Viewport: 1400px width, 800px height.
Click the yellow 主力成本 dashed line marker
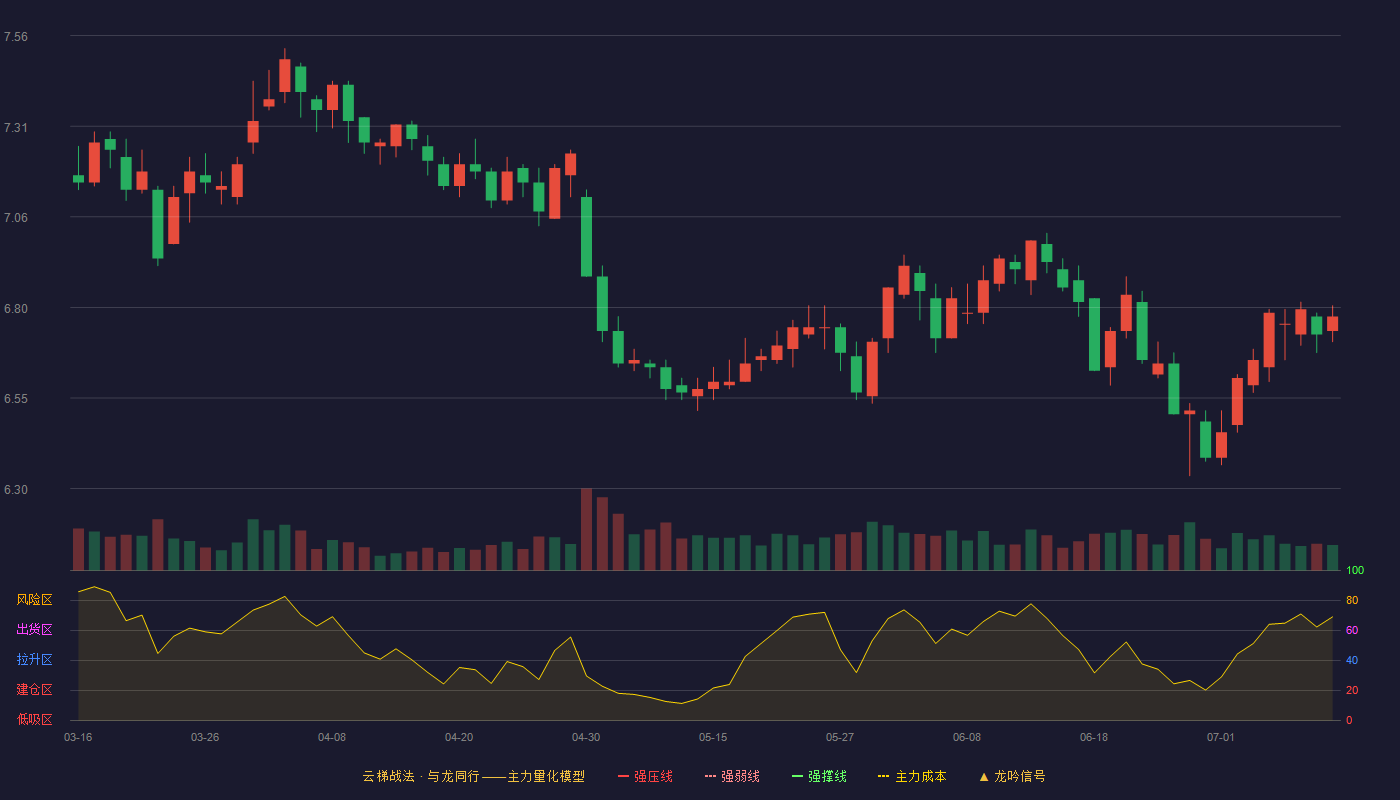click(884, 776)
